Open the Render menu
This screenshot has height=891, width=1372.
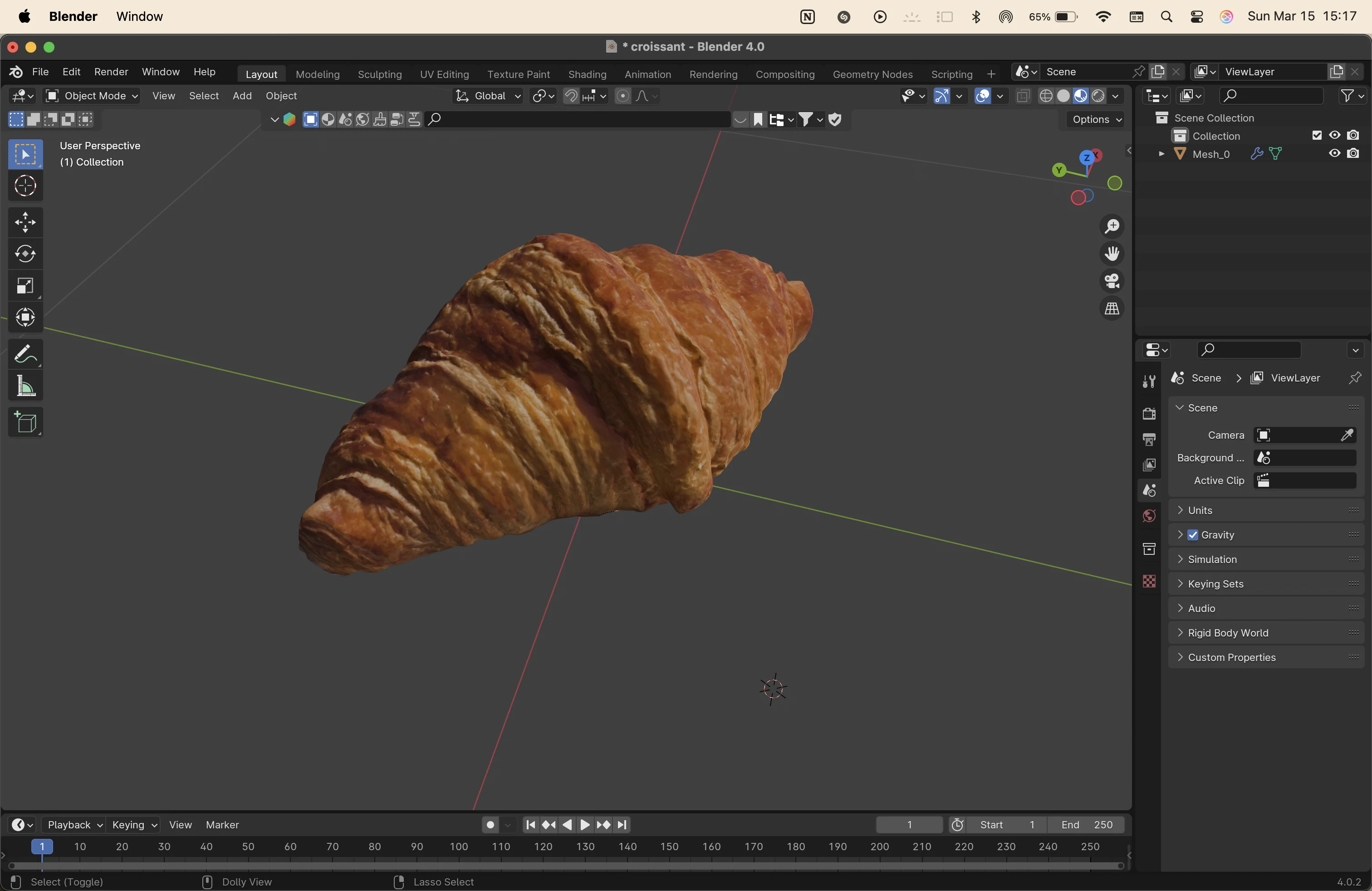pyautogui.click(x=111, y=72)
